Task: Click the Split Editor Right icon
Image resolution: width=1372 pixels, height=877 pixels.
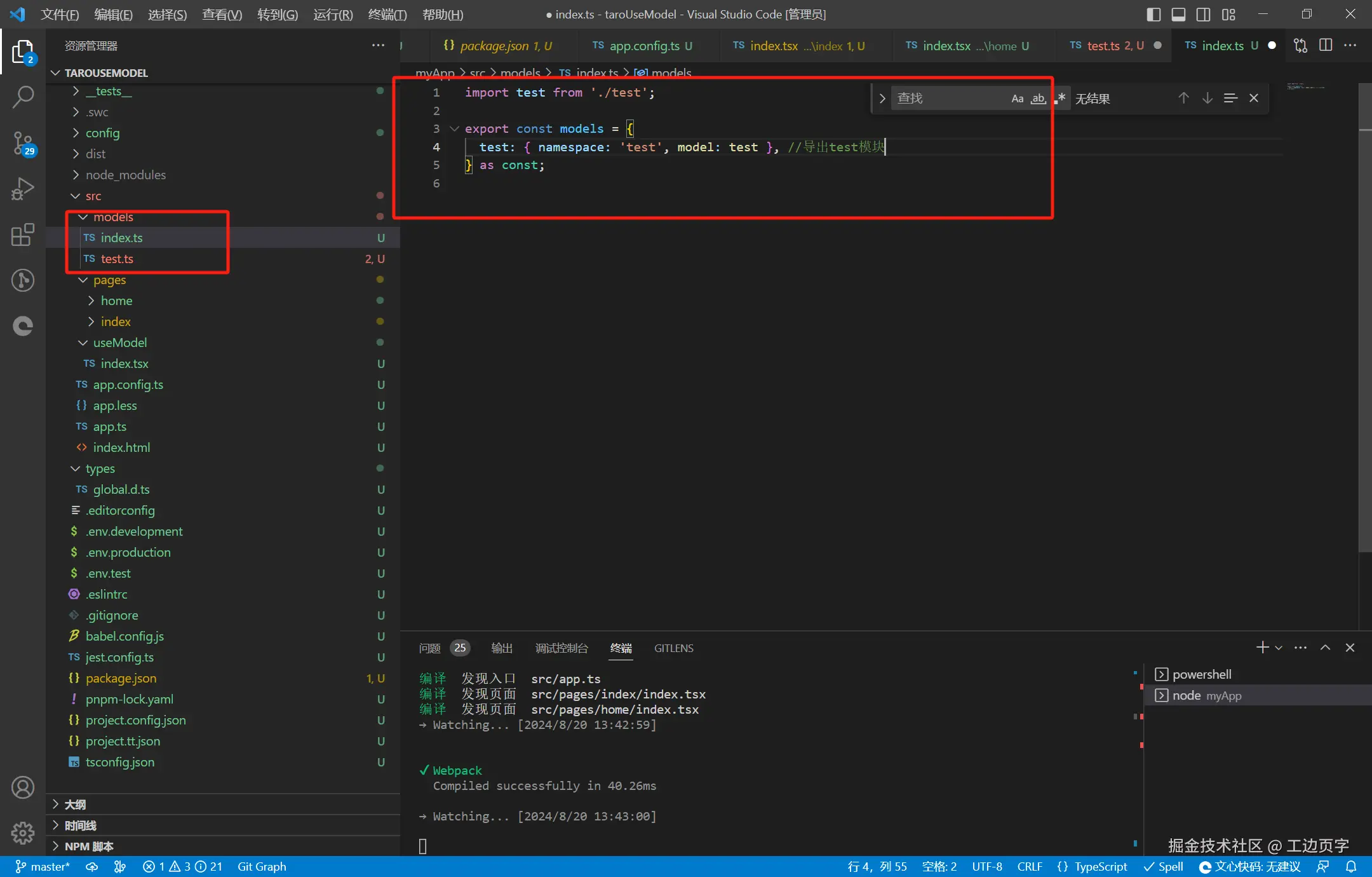Action: pyautogui.click(x=1326, y=46)
